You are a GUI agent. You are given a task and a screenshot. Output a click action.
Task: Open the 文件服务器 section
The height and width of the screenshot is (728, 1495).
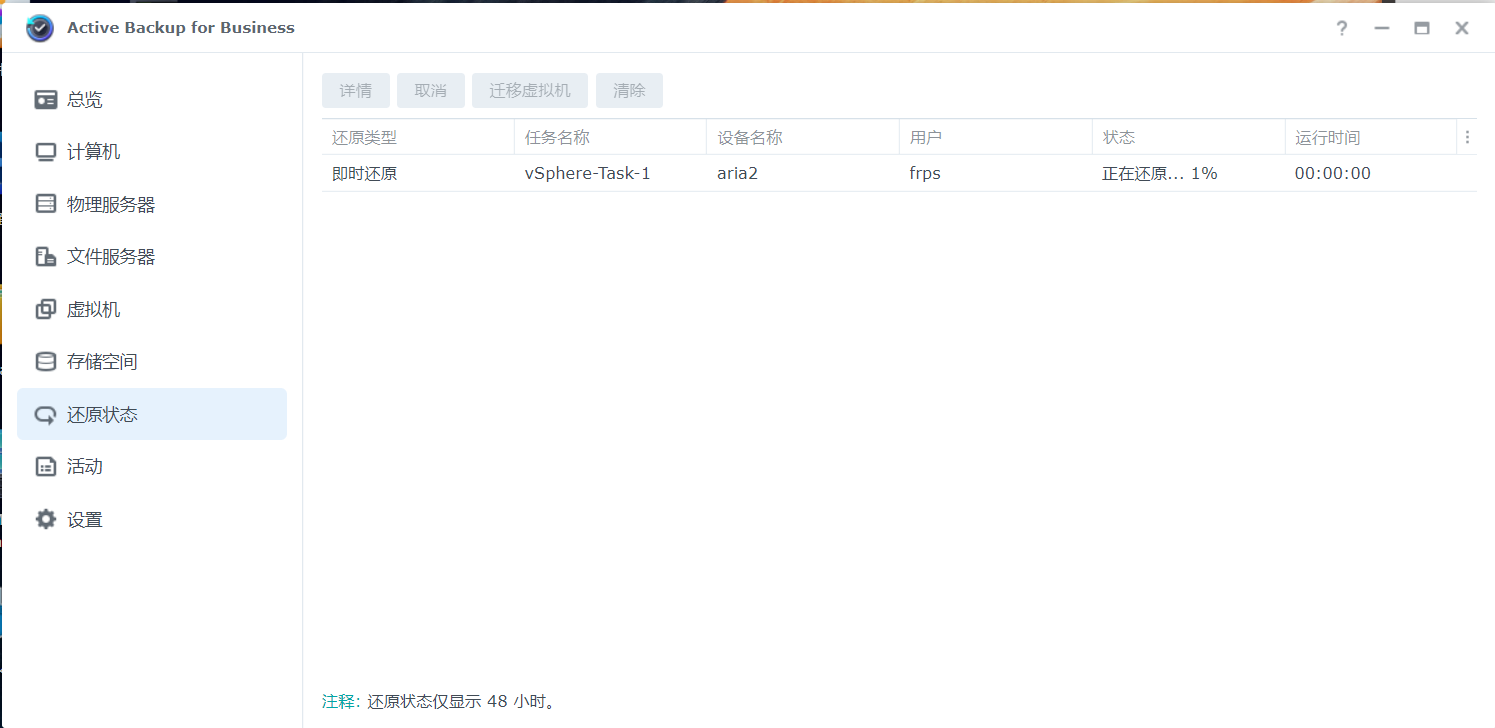152,257
